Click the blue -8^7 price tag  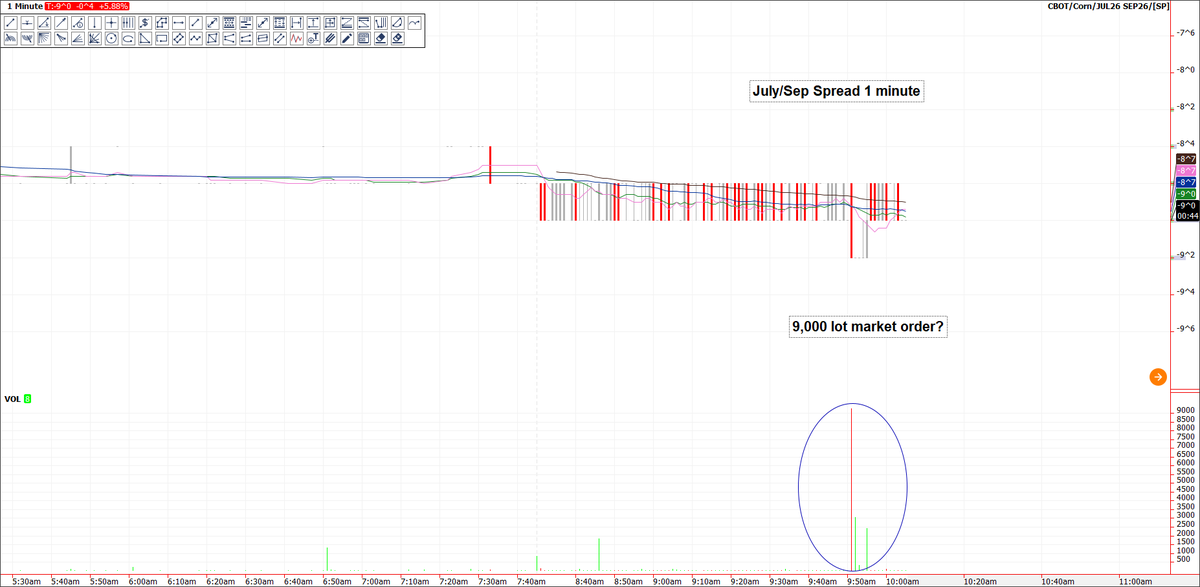point(1186,182)
